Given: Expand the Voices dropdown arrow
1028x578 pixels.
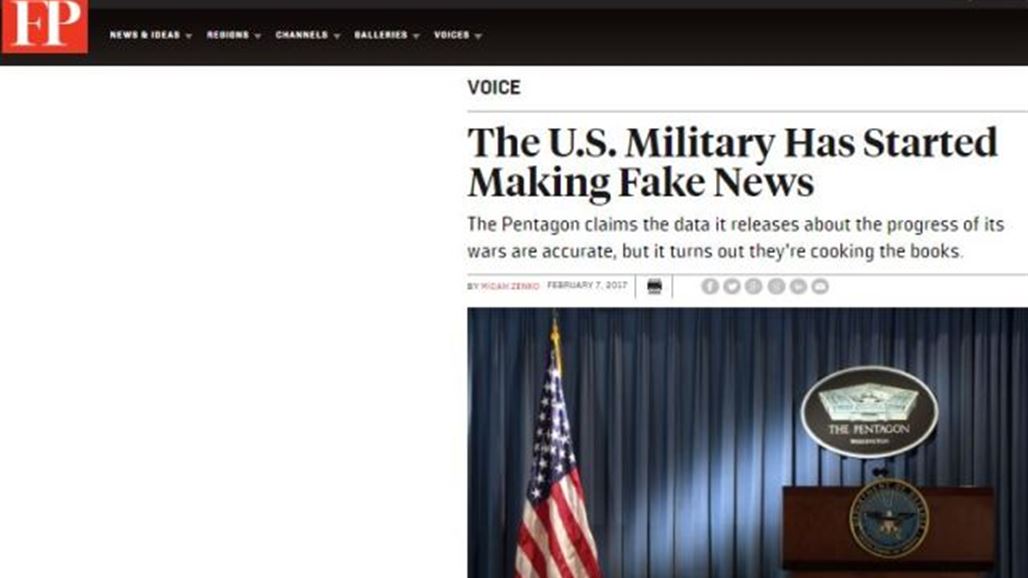Looking at the screenshot, I should point(479,36).
